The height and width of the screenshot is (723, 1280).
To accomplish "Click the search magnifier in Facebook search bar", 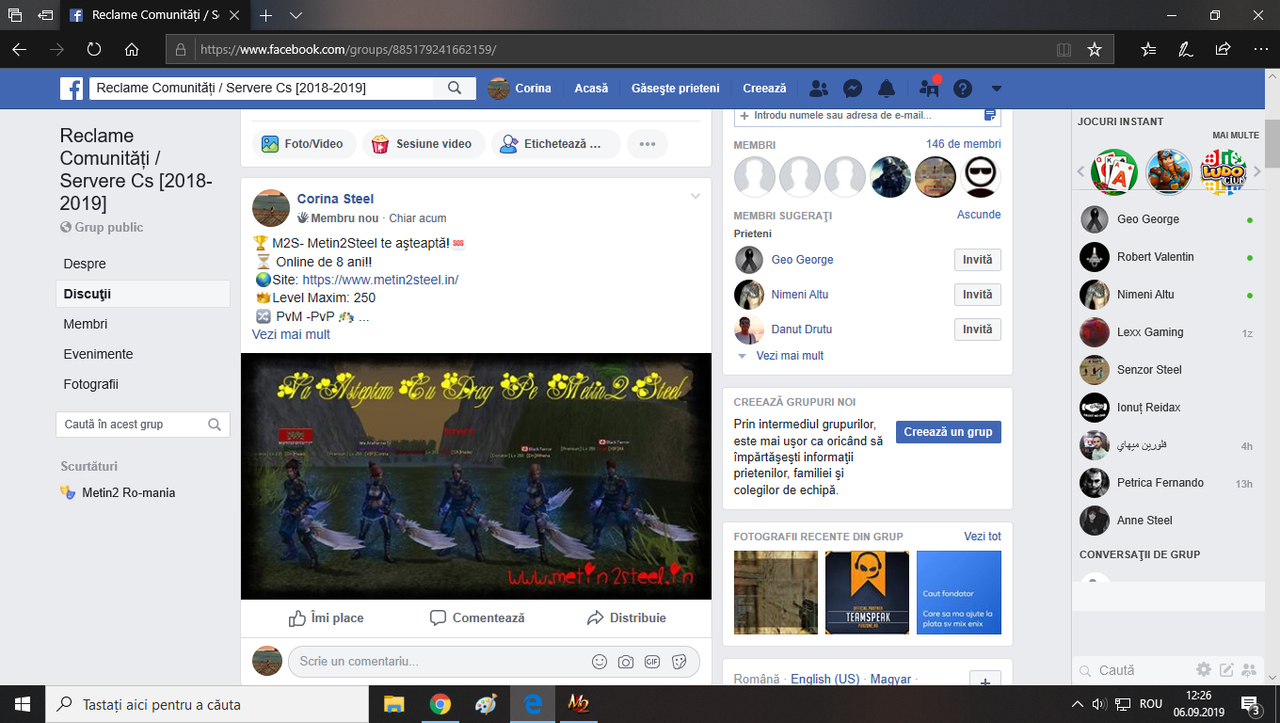I will click(x=455, y=88).
